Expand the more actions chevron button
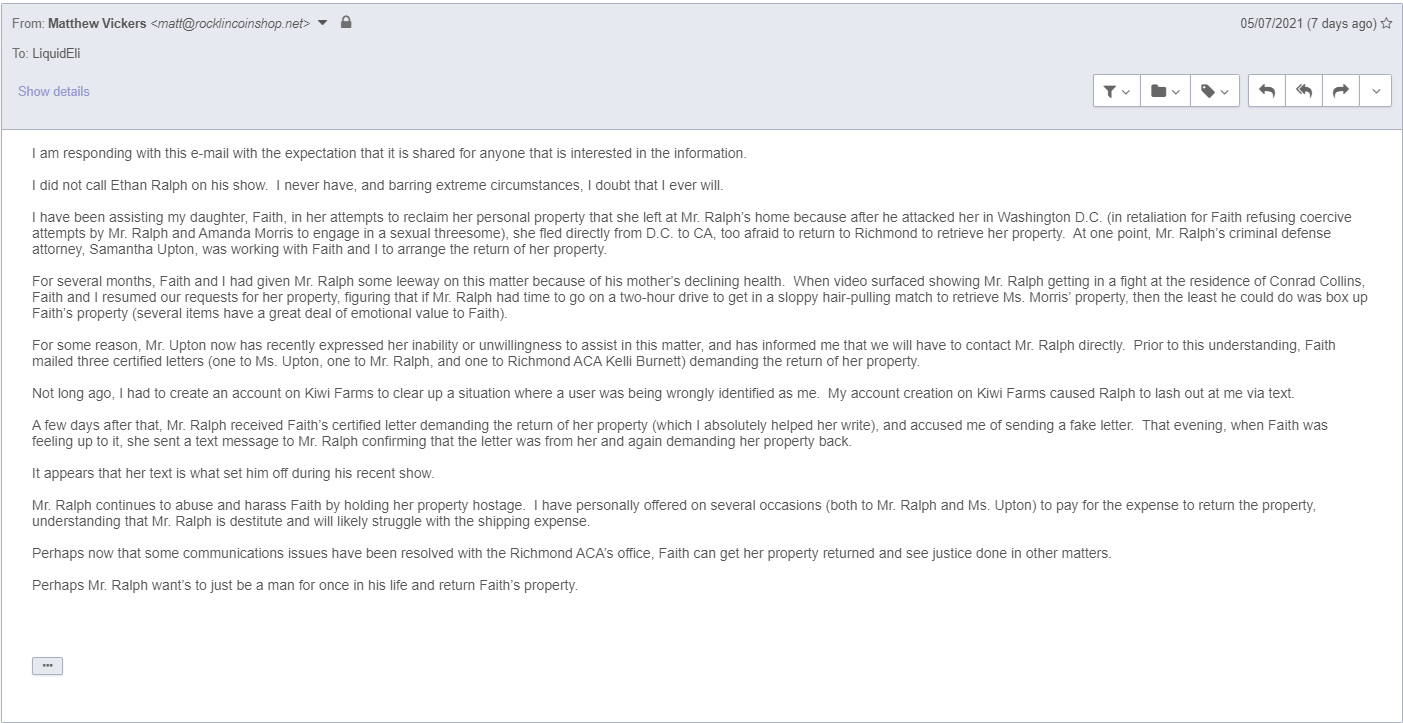This screenshot has height=723, width=1403. point(1375,91)
